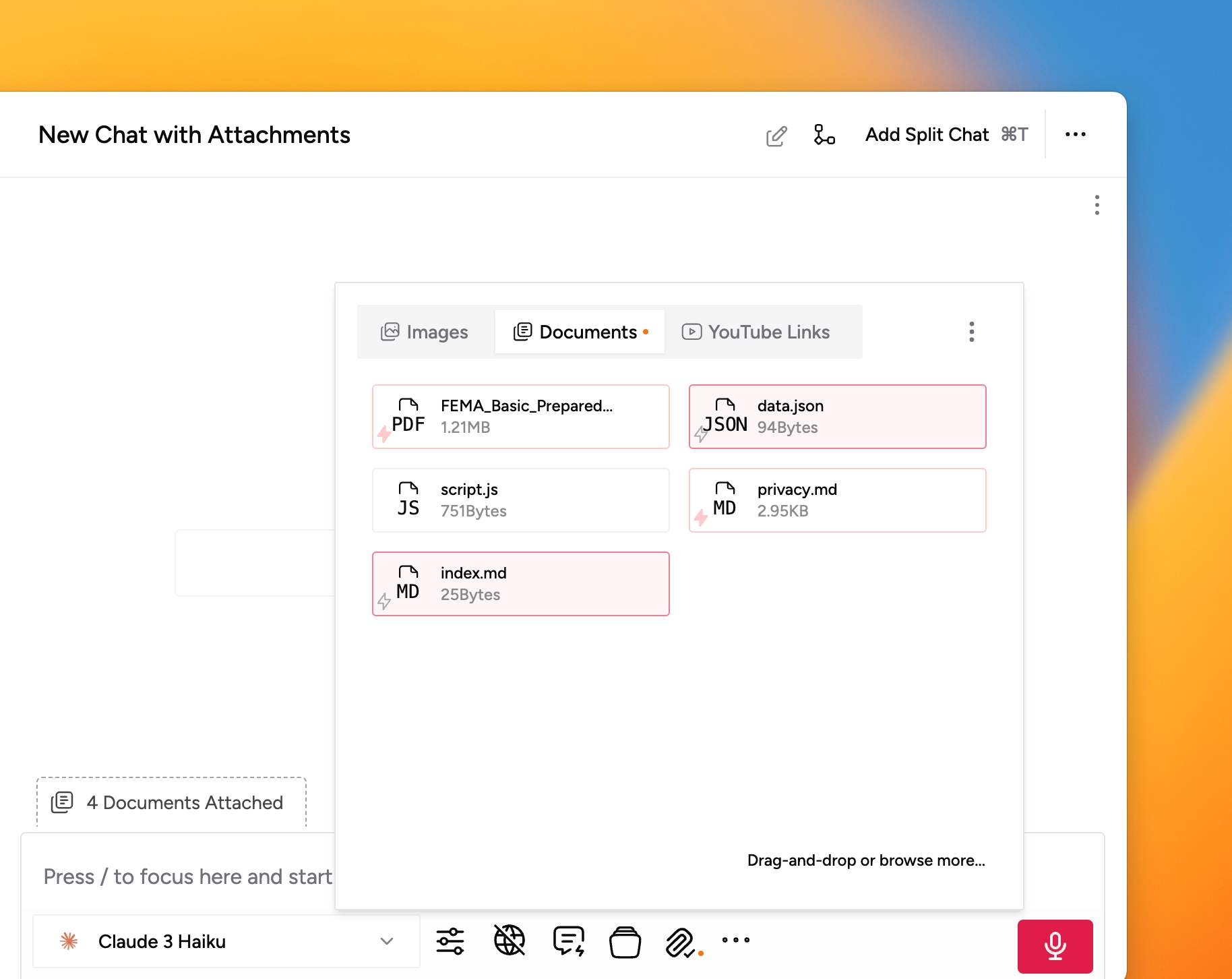Screen dimensions: 1232x979
Task: Start voice input with the microphone button
Action: click(x=1055, y=945)
